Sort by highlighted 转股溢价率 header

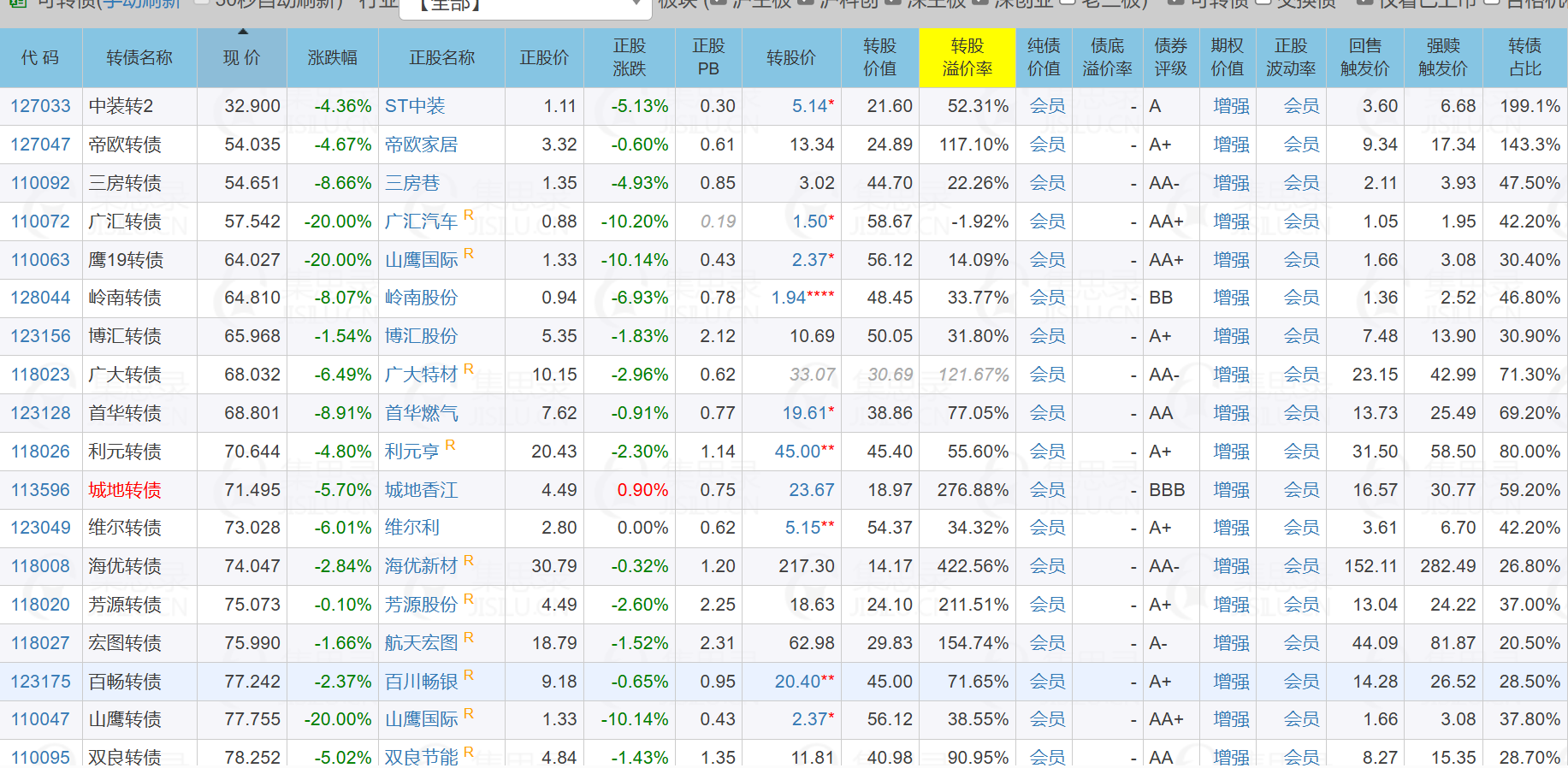pyautogui.click(x=967, y=57)
